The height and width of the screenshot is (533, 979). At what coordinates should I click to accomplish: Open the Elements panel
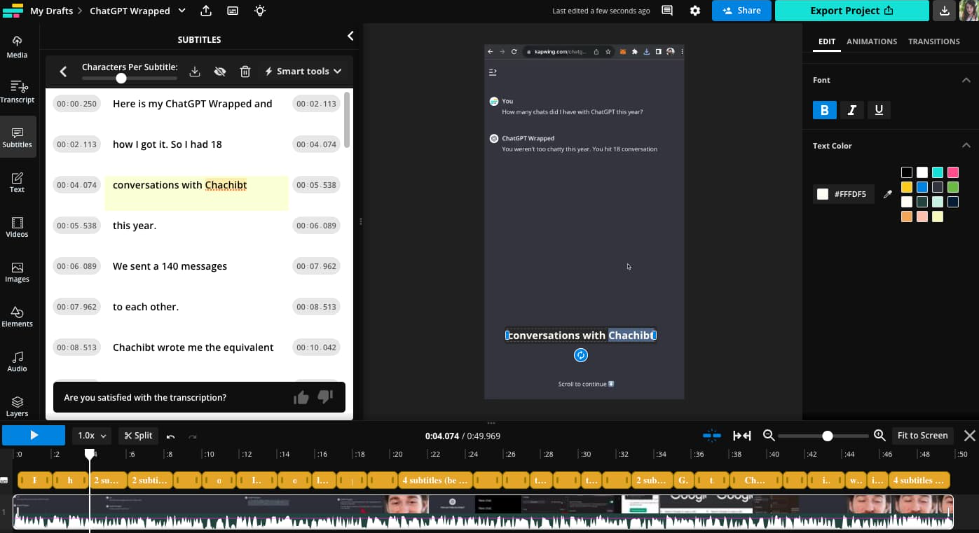(x=17, y=317)
